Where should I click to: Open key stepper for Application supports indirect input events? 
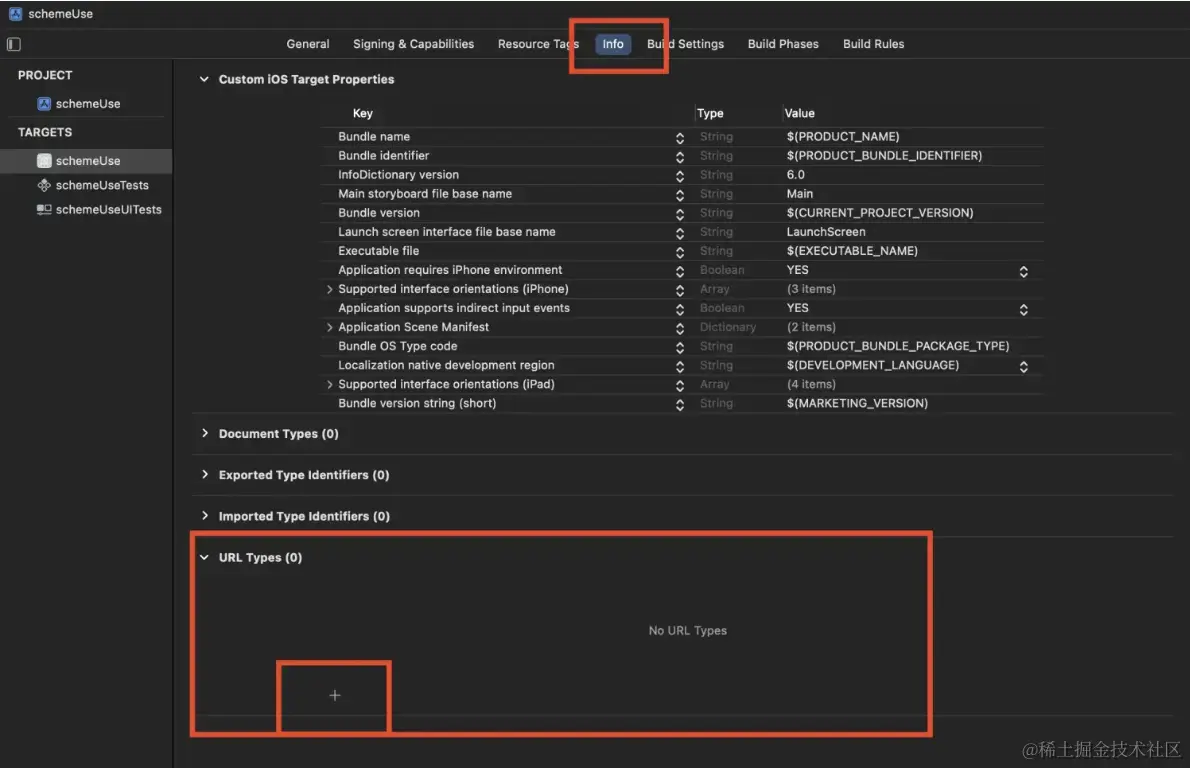[x=680, y=309]
